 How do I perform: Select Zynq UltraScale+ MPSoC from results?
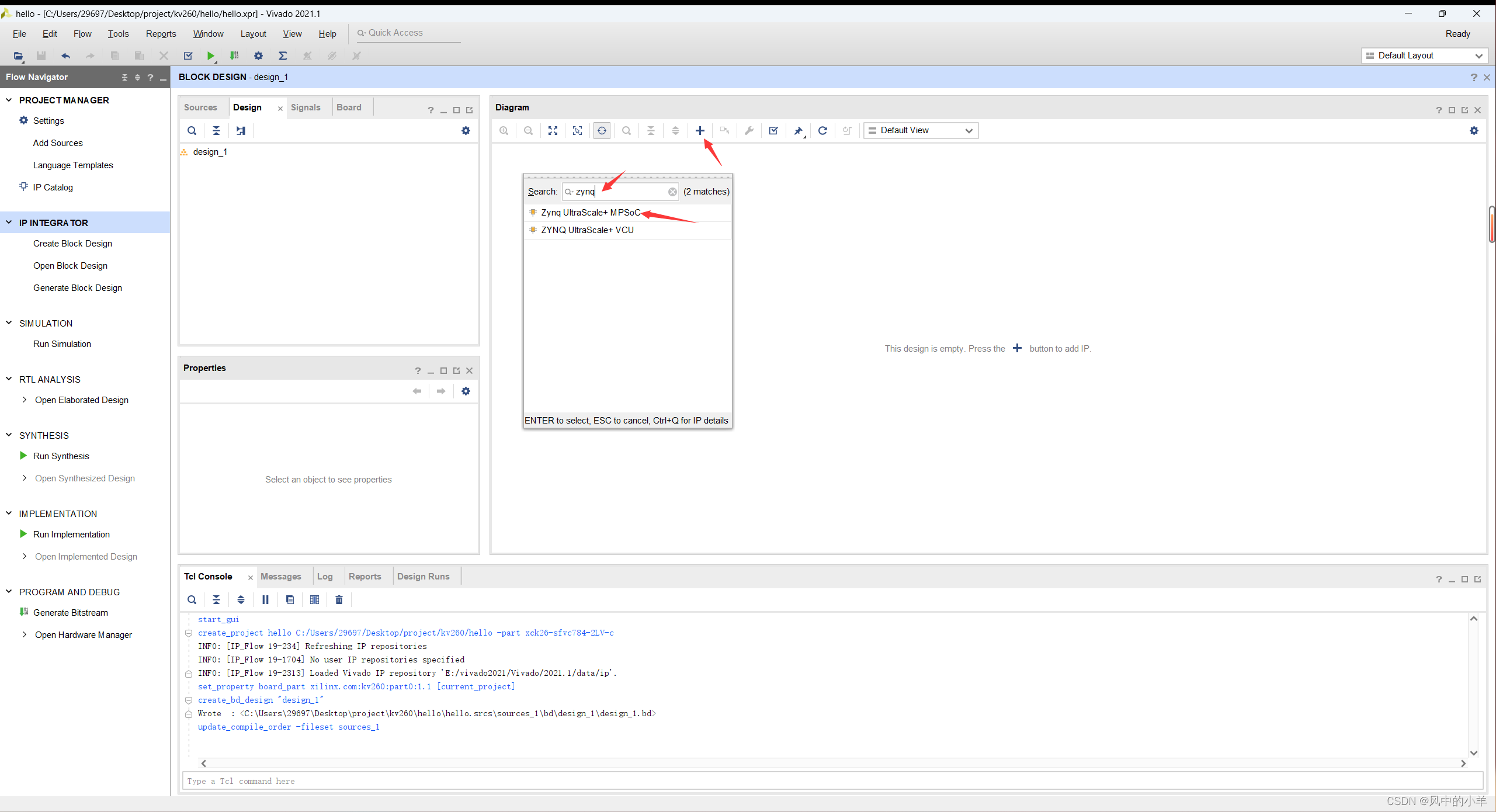click(x=590, y=213)
